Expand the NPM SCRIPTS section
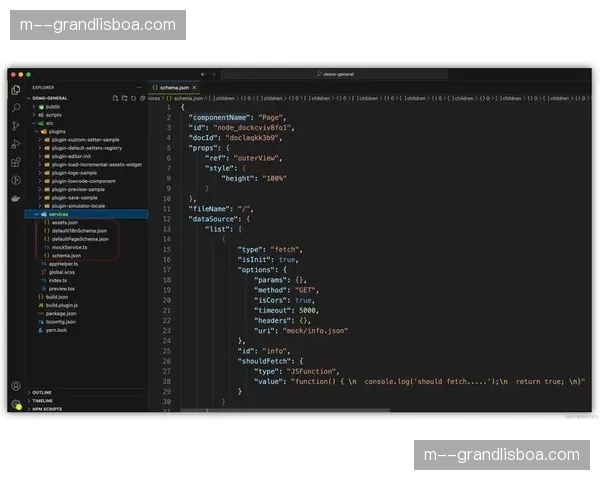 (x=47, y=409)
